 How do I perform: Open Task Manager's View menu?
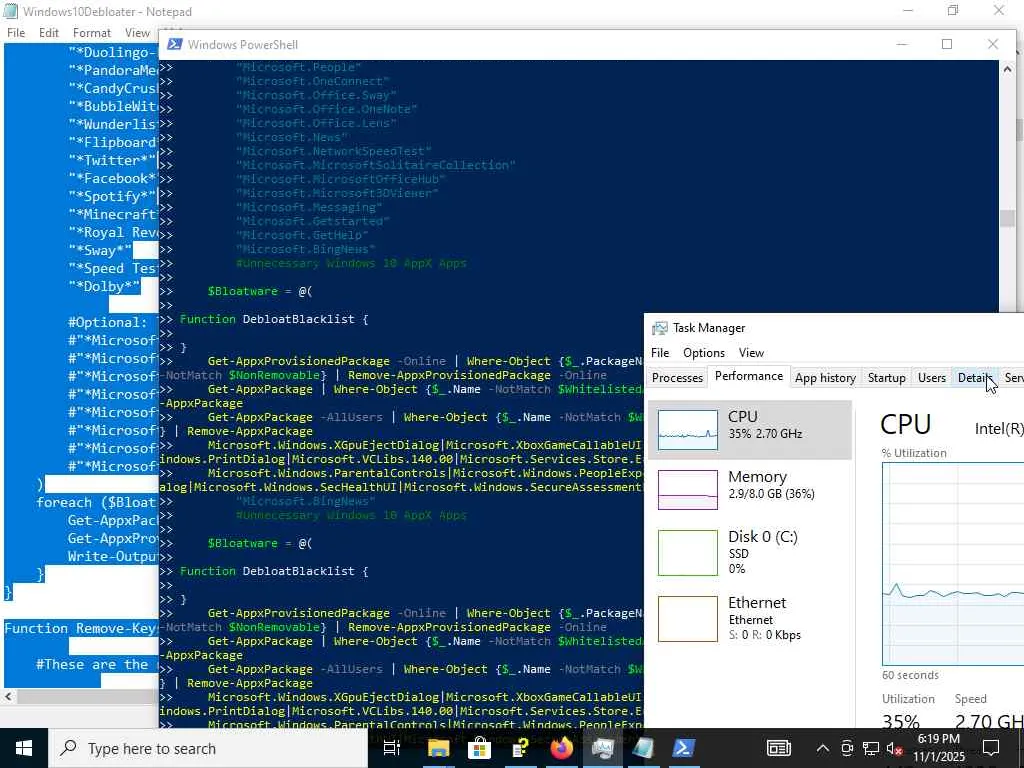(x=751, y=353)
